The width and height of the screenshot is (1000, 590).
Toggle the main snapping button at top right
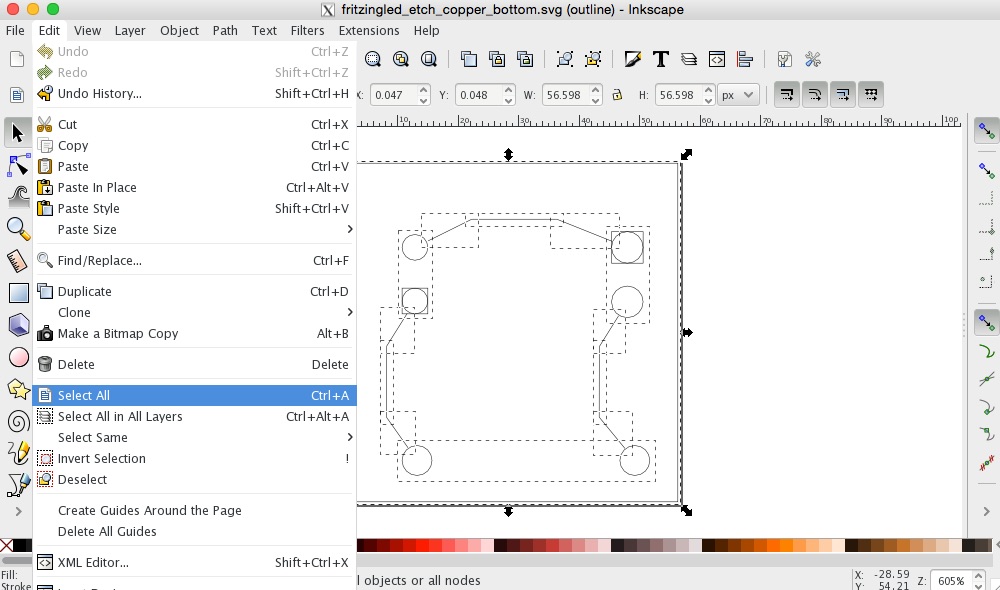pos(986,130)
